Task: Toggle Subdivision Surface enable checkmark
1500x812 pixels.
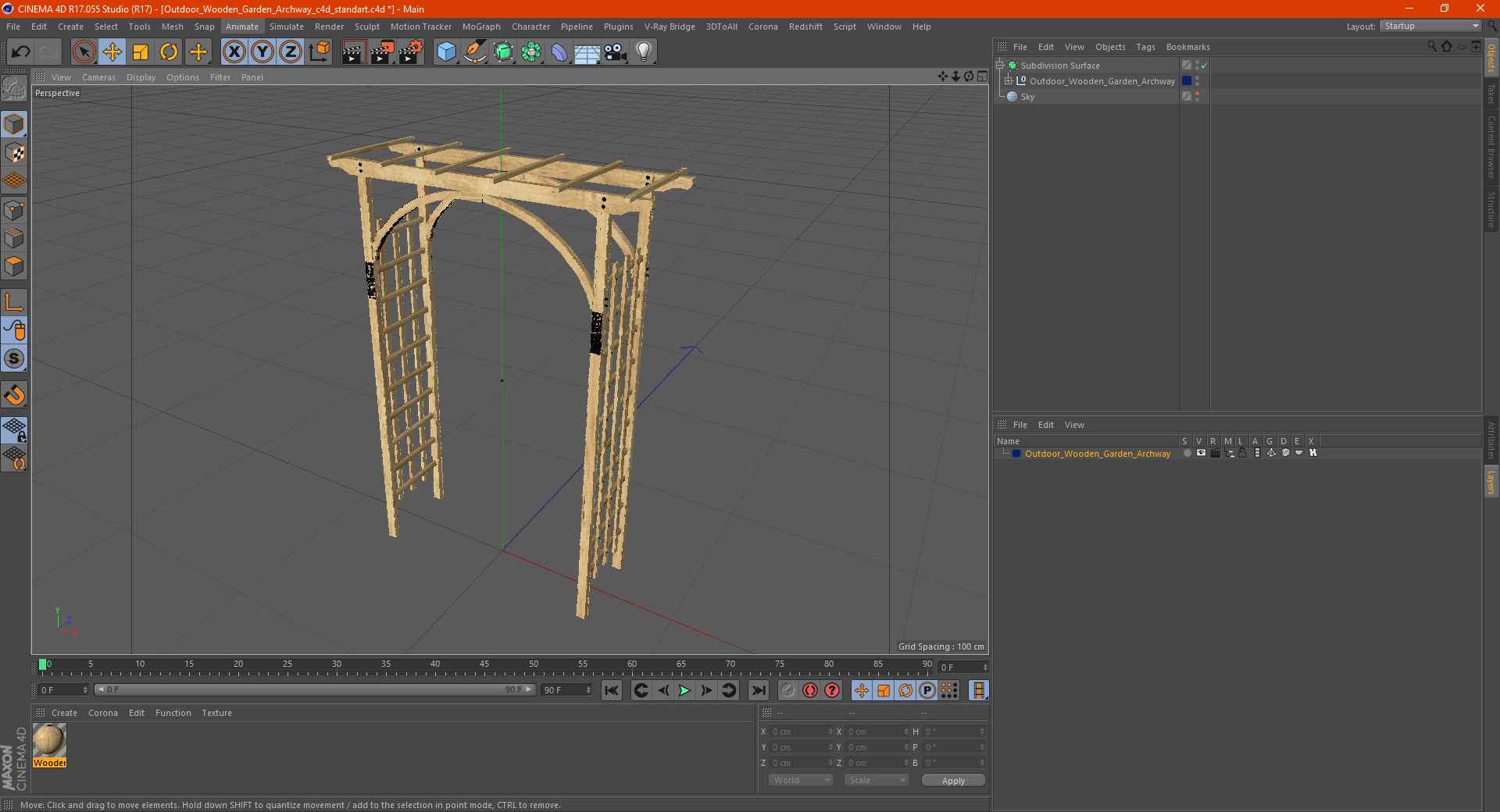Action: [x=1204, y=66]
